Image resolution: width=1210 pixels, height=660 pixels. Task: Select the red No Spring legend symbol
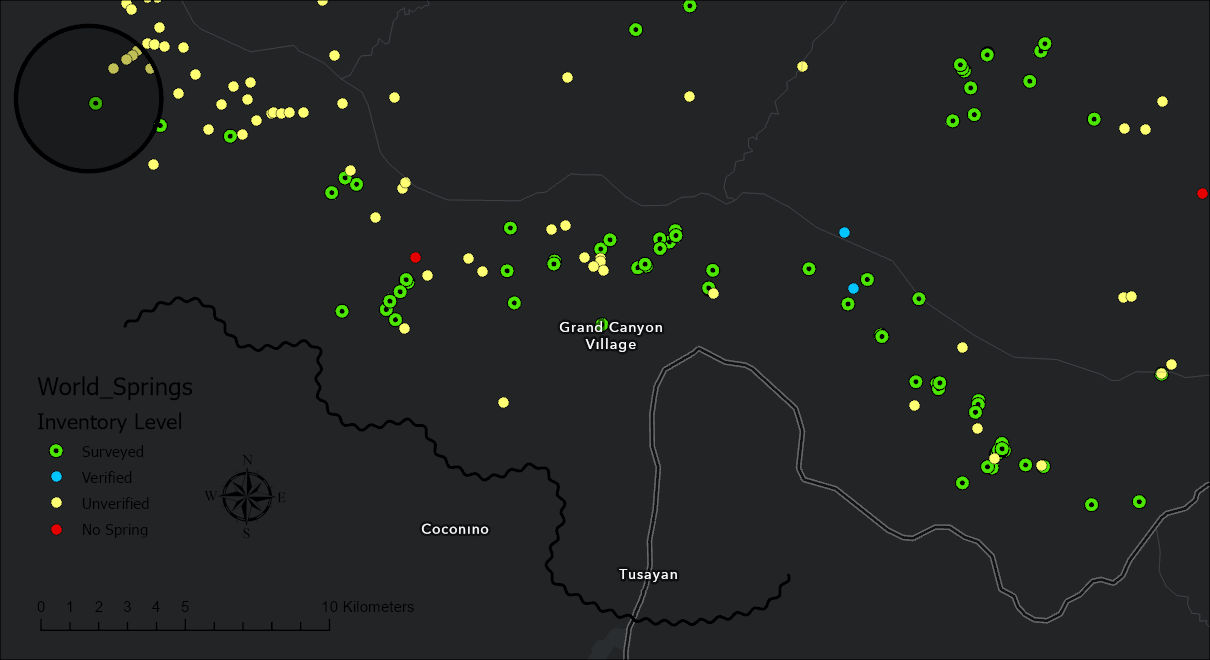(57, 529)
